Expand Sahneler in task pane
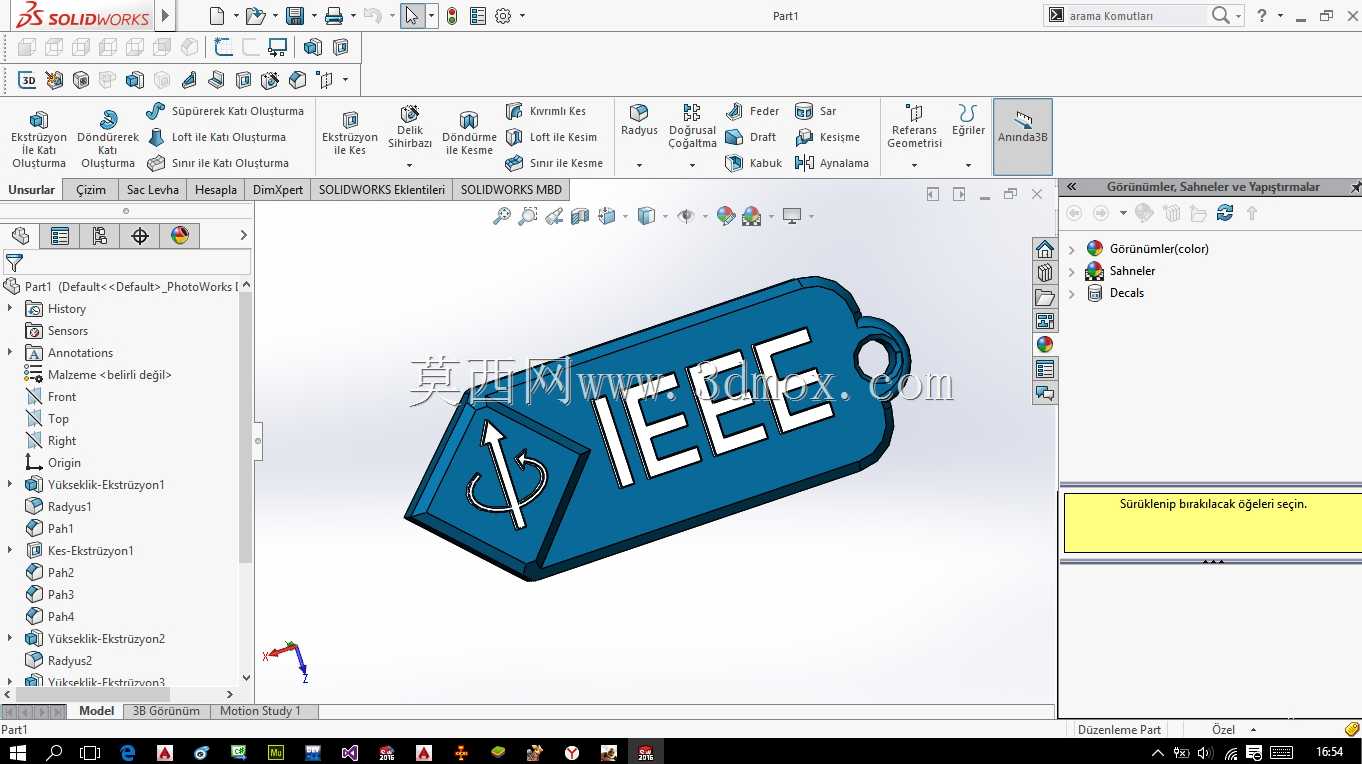The height and width of the screenshot is (764, 1362). [1072, 271]
